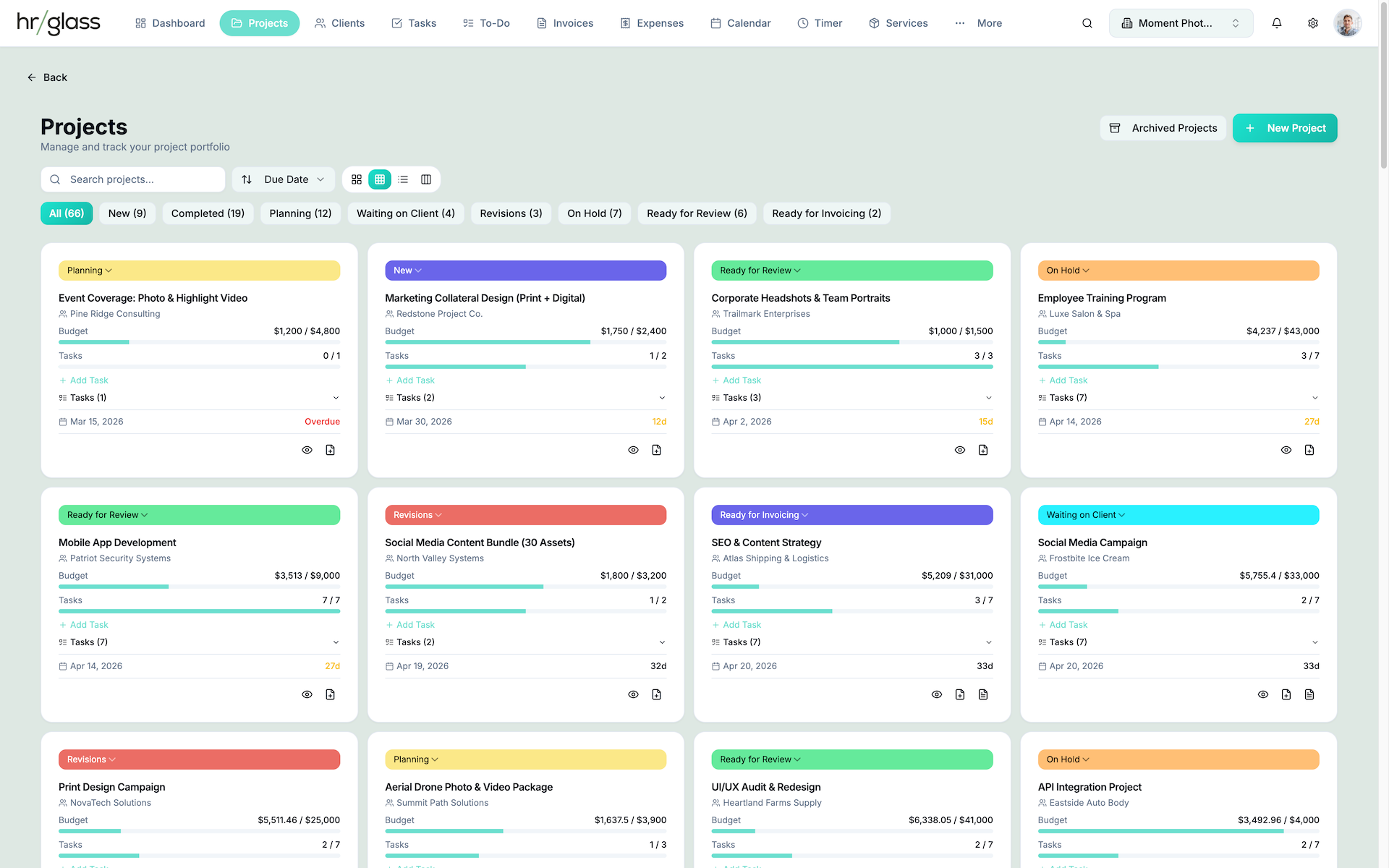
Task: Create invoice for Marketing Collateral Design project
Action: click(x=657, y=450)
